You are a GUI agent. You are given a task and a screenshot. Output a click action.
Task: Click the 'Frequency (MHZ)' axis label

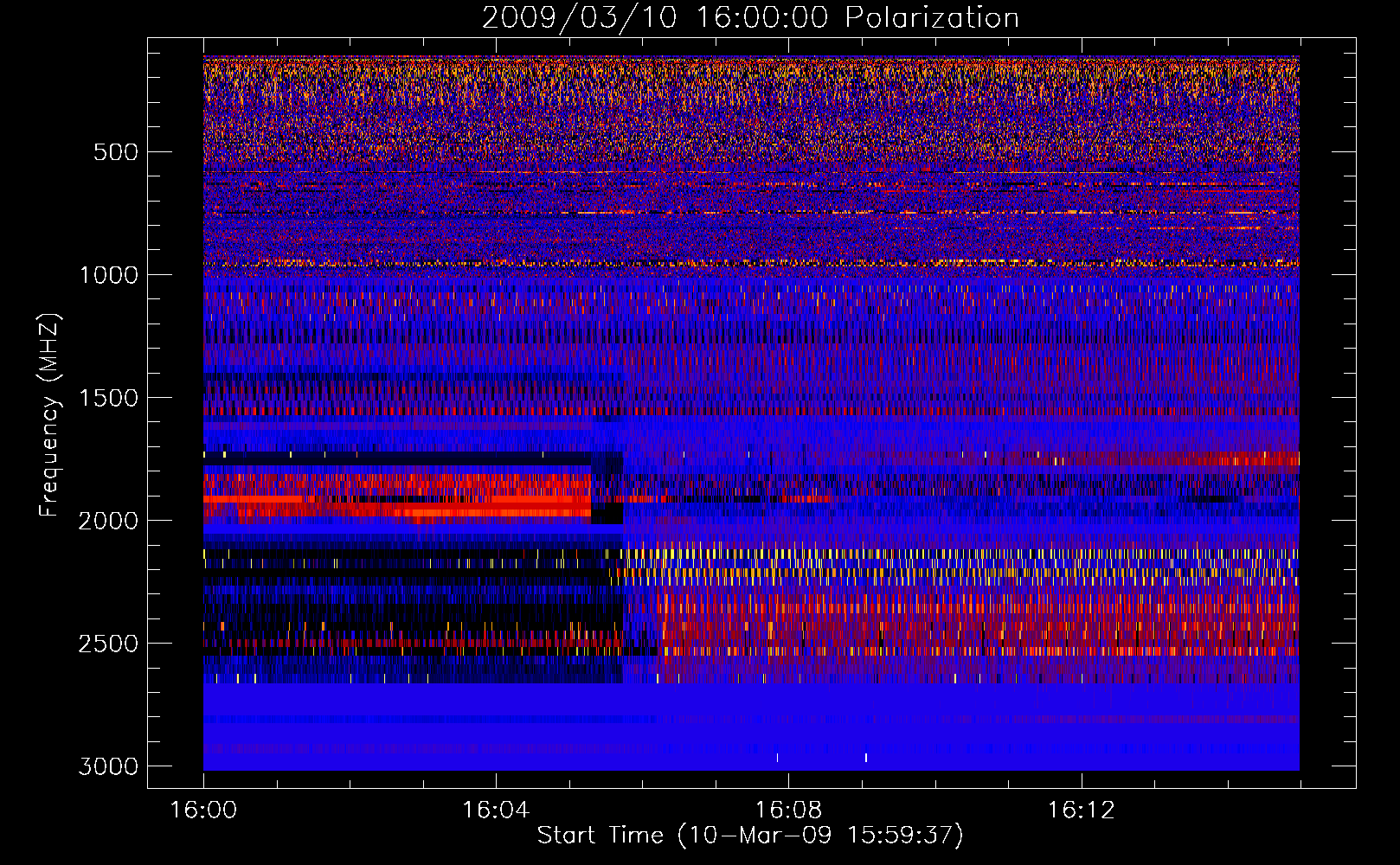(50, 415)
